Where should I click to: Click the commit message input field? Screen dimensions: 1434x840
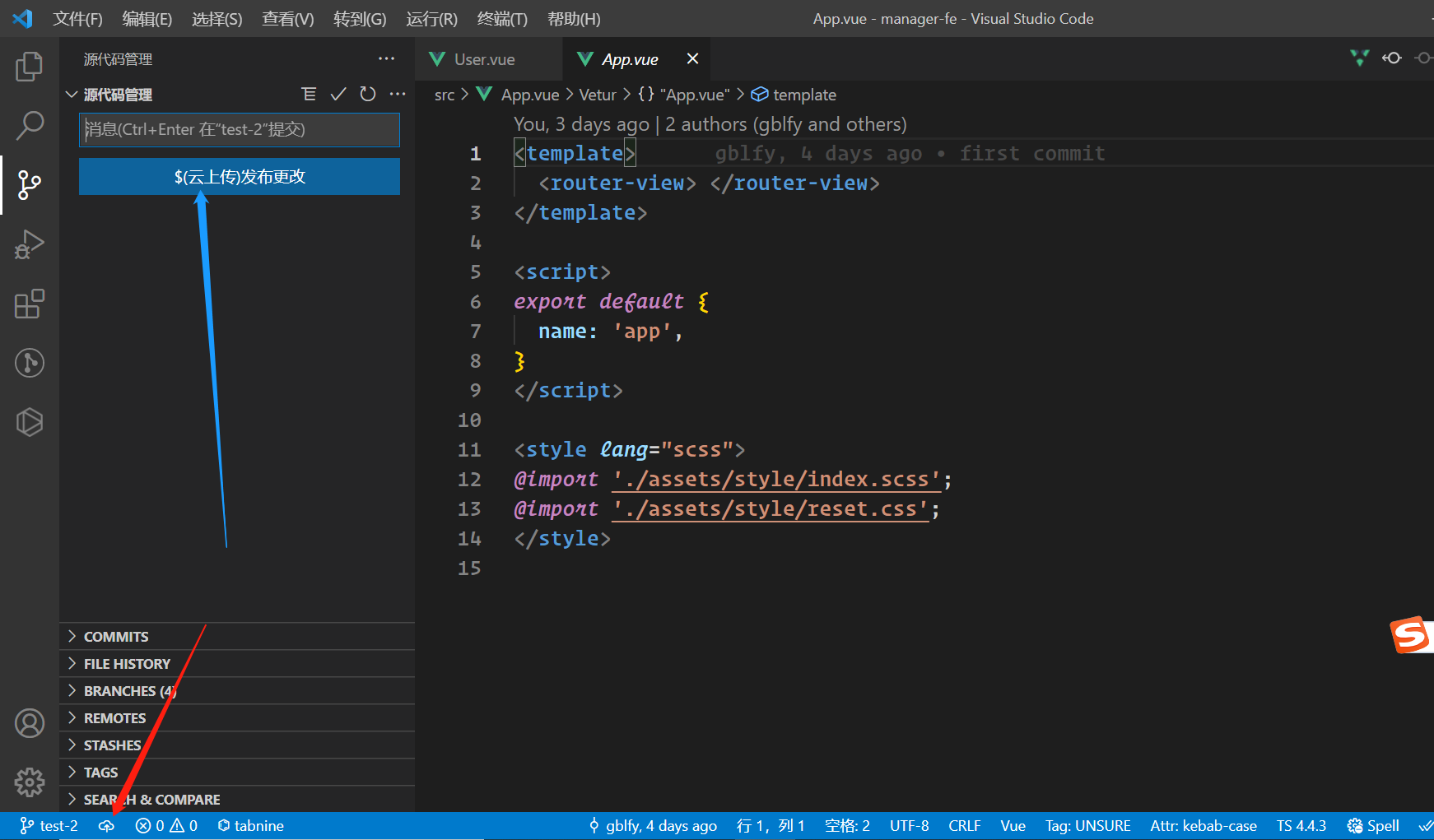(240, 129)
